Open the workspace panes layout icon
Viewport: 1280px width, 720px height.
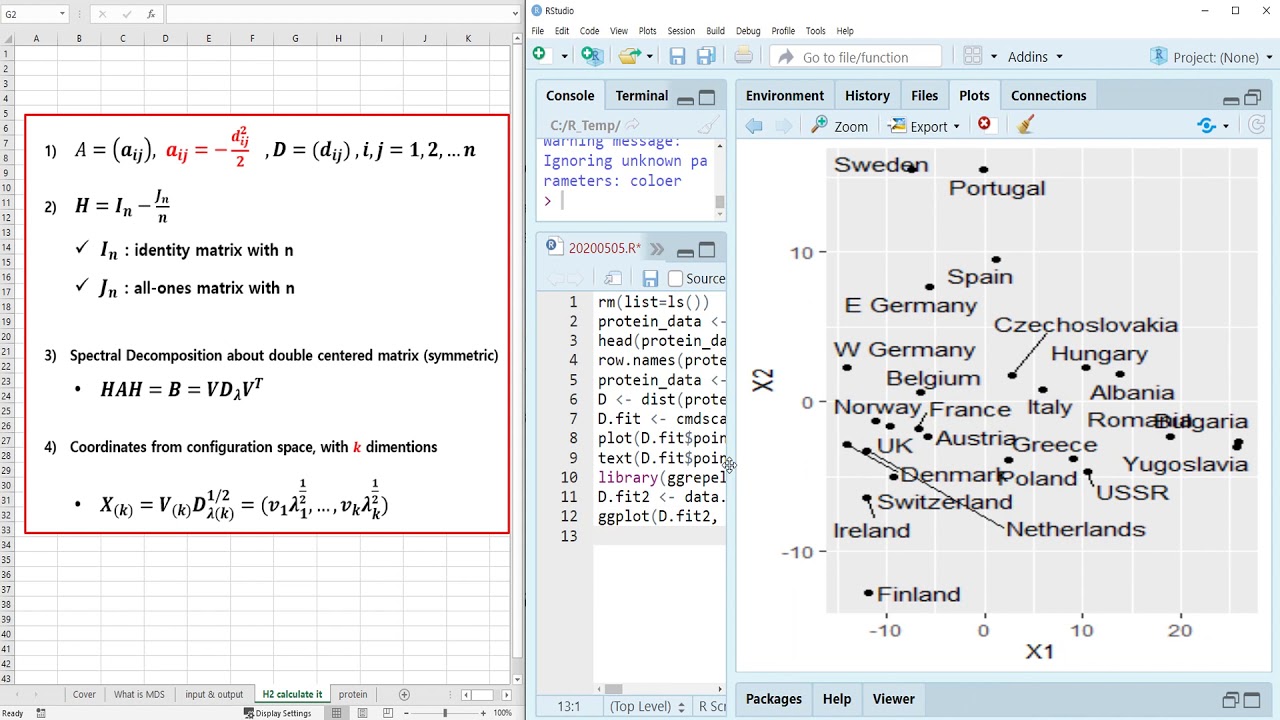coord(974,56)
